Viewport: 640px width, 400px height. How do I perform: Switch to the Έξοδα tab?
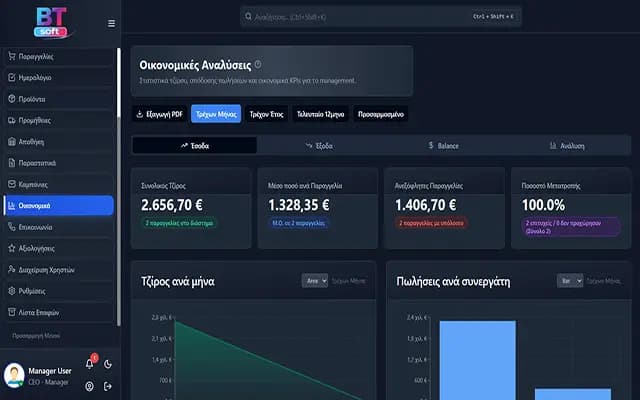(319, 146)
